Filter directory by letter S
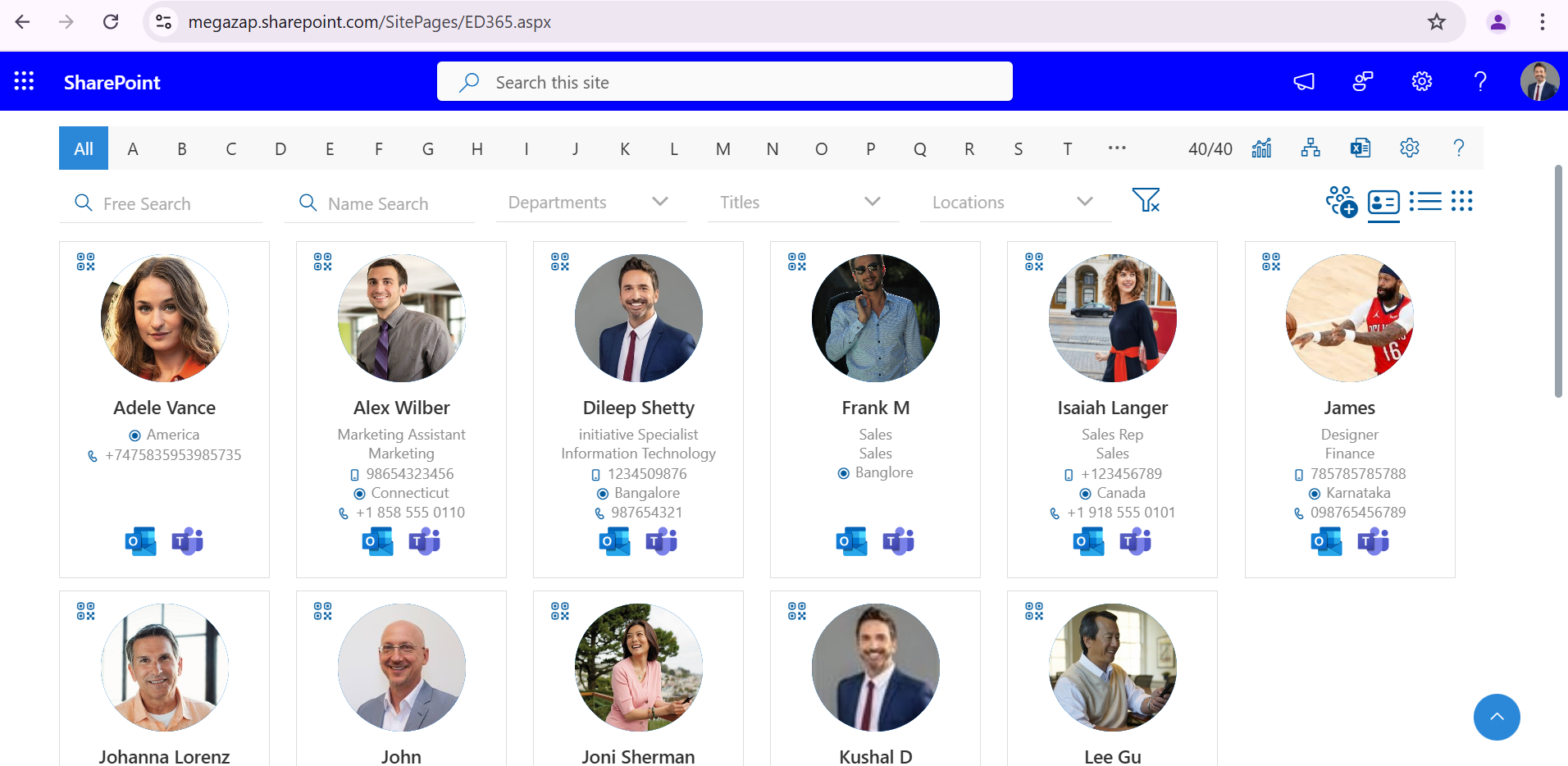The height and width of the screenshot is (766, 1568). point(1019,148)
